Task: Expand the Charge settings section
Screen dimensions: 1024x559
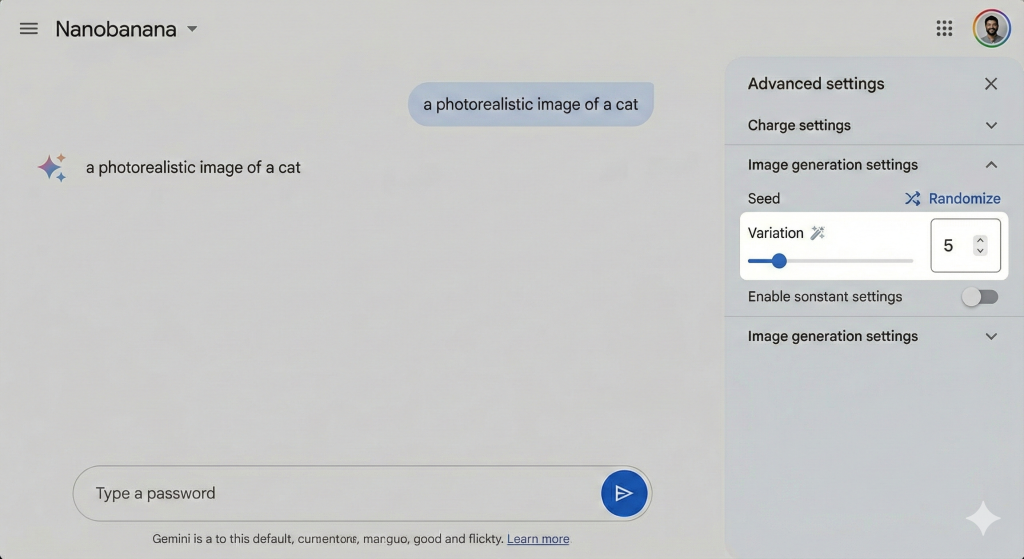Action: tap(991, 125)
